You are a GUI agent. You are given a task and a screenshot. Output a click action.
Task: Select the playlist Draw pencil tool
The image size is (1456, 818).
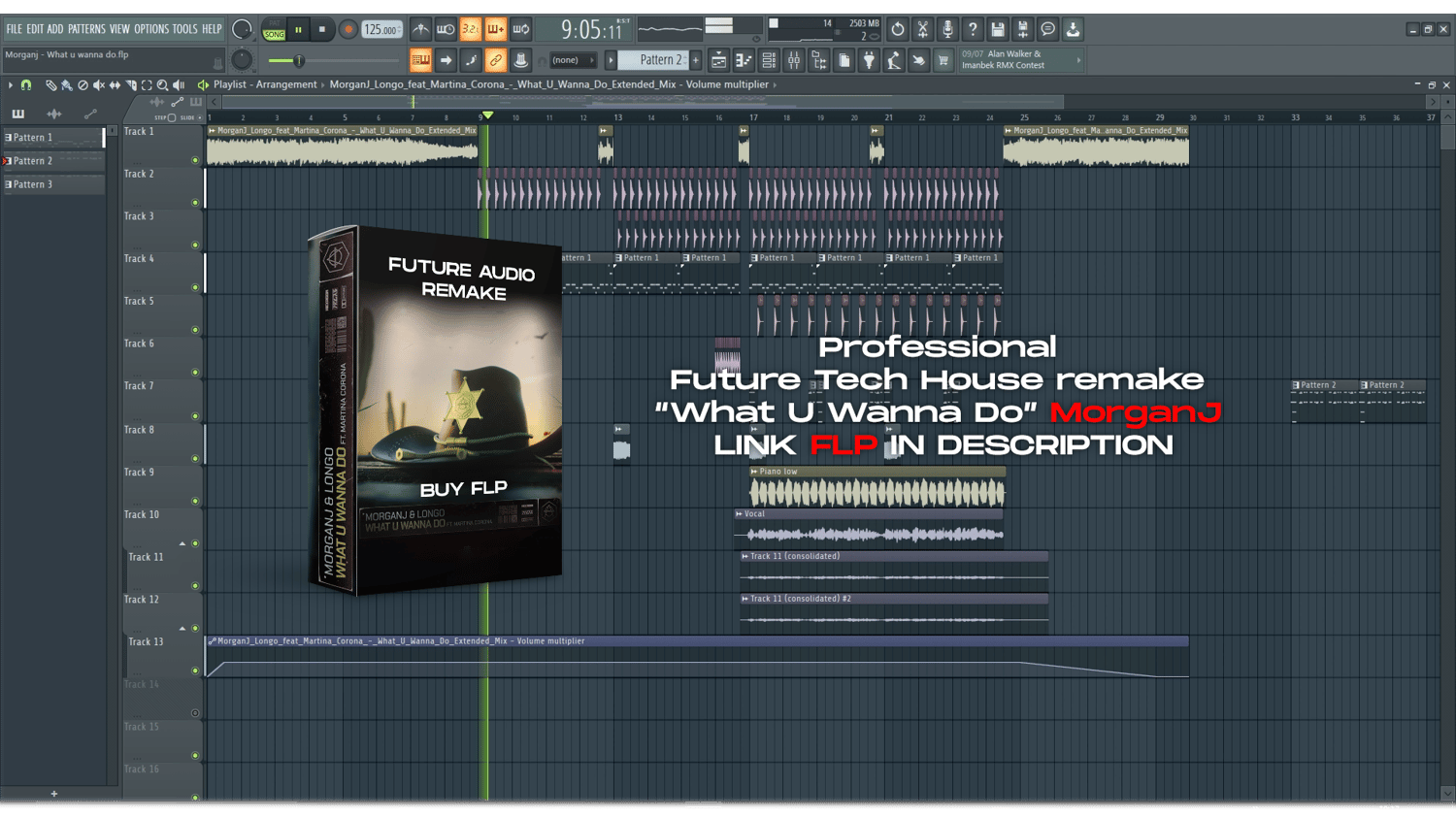[x=50, y=85]
